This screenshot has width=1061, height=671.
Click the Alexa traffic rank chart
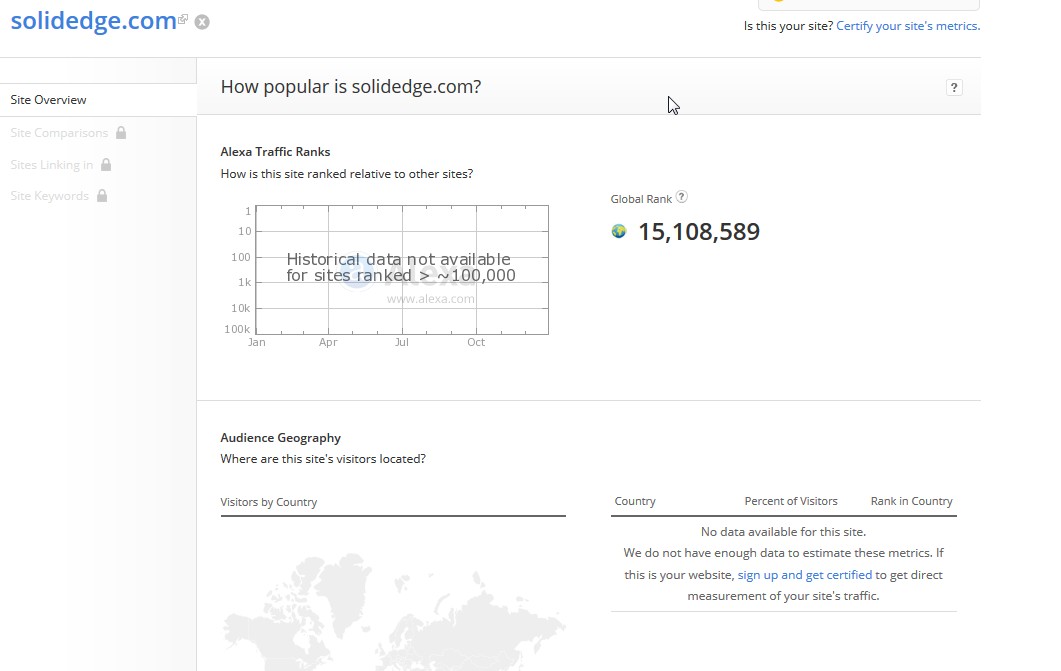pos(402,270)
